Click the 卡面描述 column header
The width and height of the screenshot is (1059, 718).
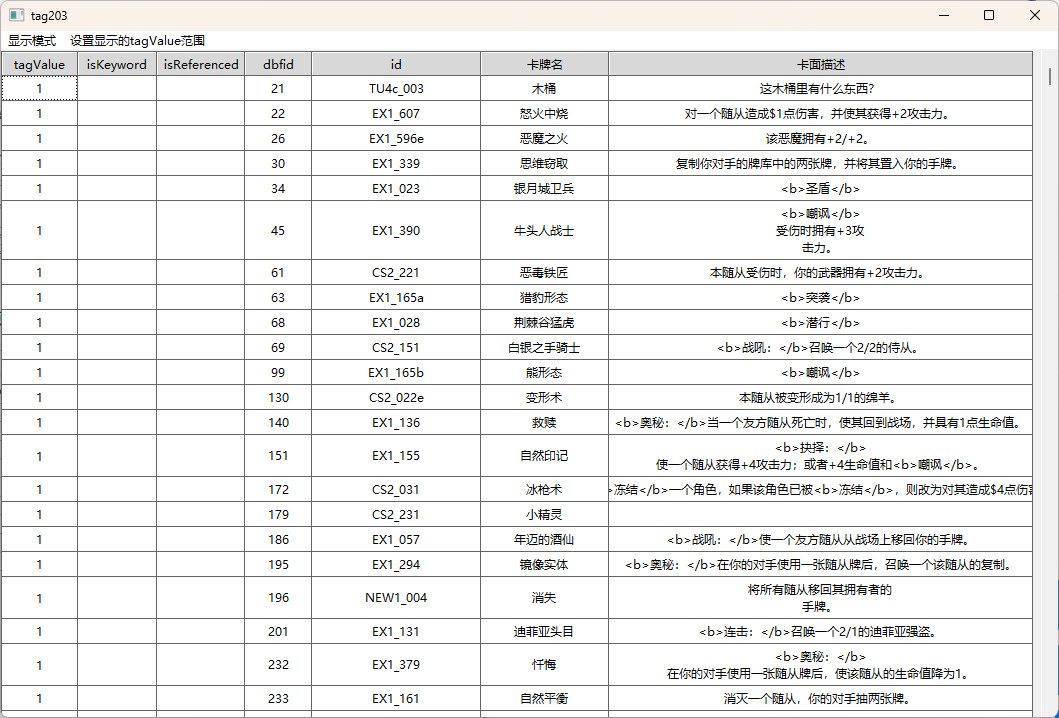(821, 64)
